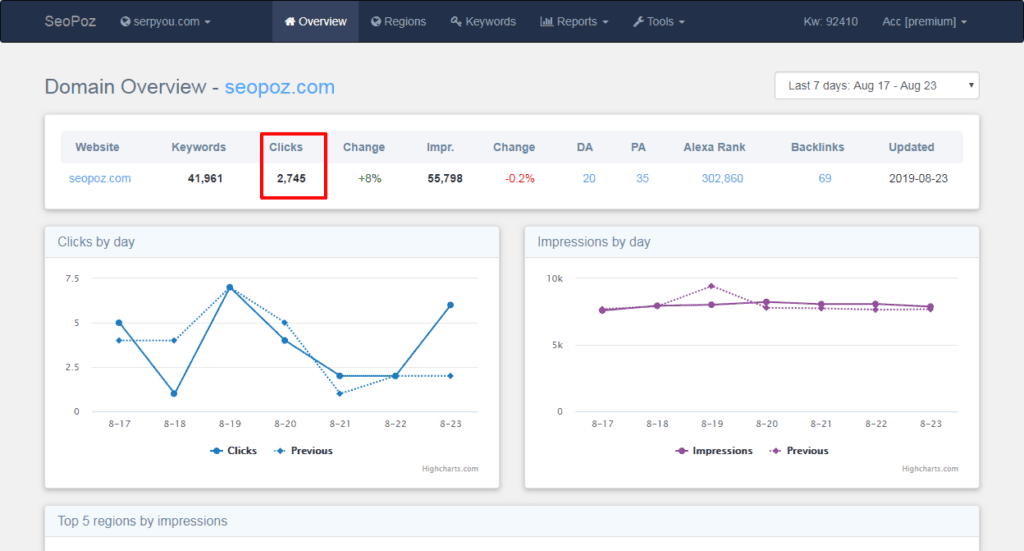Click the Clicks by day panel title
This screenshot has width=1024, height=551.
pyautogui.click(x=96, y=242)
